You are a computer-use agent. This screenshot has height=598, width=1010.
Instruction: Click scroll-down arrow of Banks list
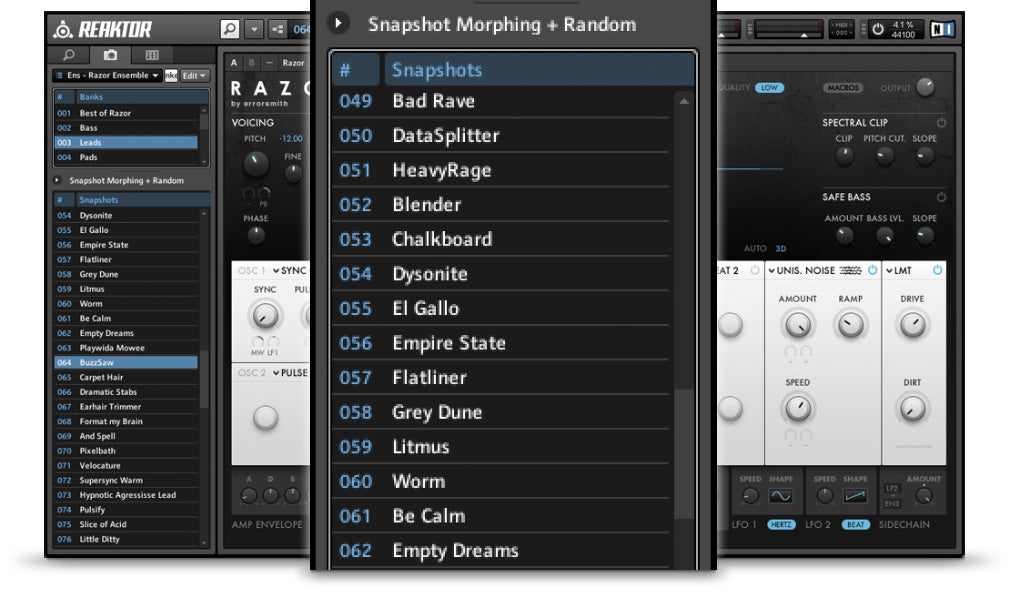204,162
